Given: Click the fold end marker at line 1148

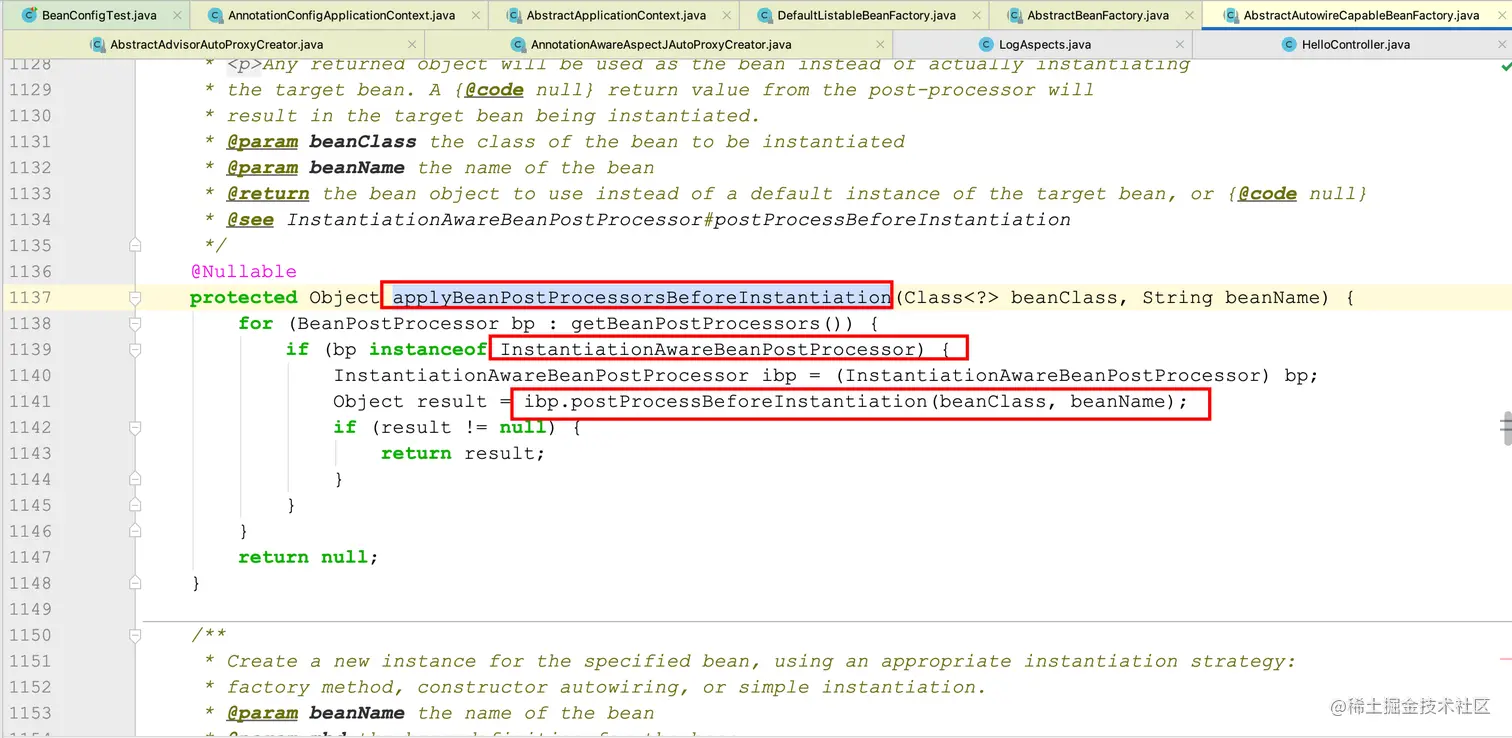Looking at the screenshot, I should [135, 583].
